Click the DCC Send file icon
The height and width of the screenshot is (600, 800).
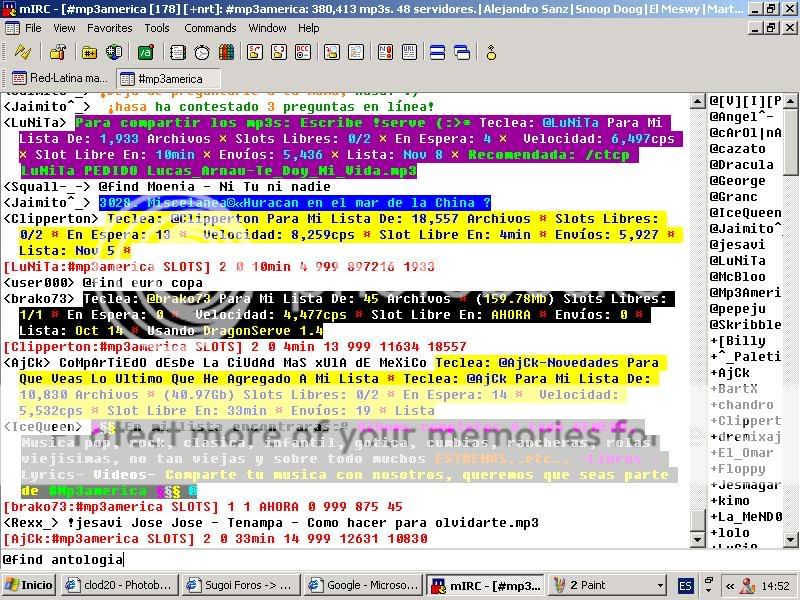[x=255, y=52]
